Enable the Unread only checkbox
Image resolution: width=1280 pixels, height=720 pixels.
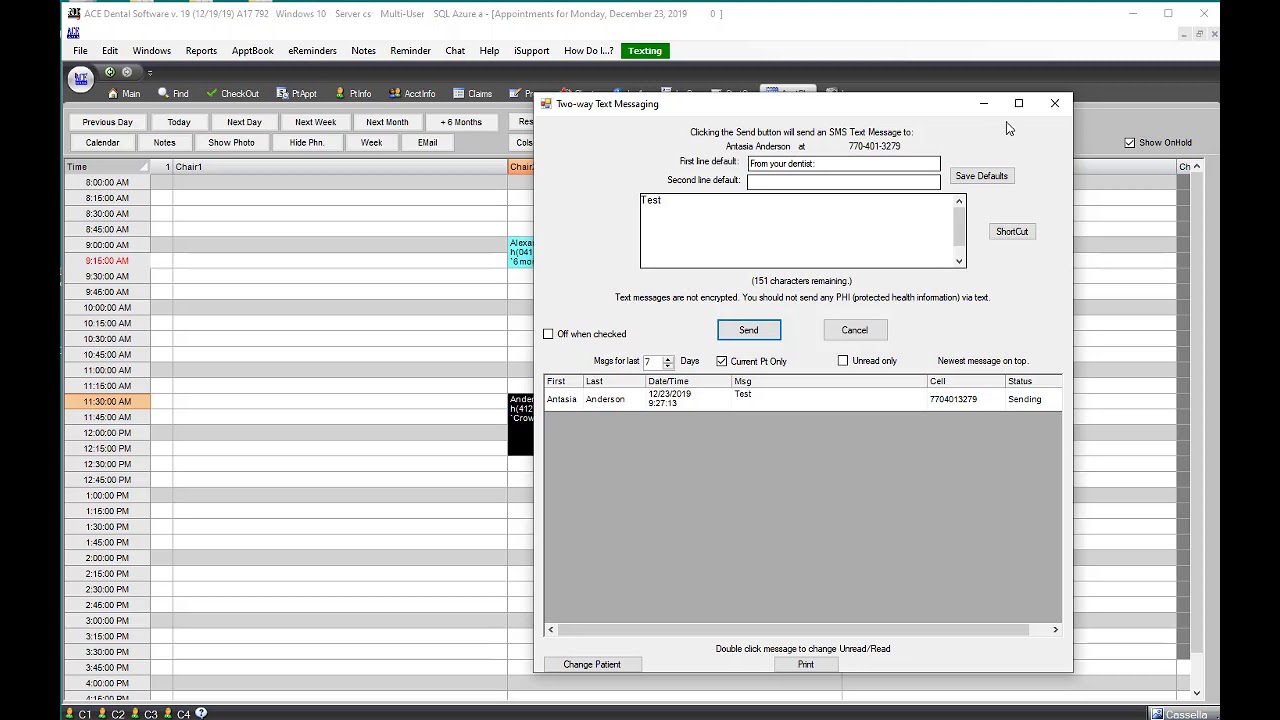coord(843,361)
